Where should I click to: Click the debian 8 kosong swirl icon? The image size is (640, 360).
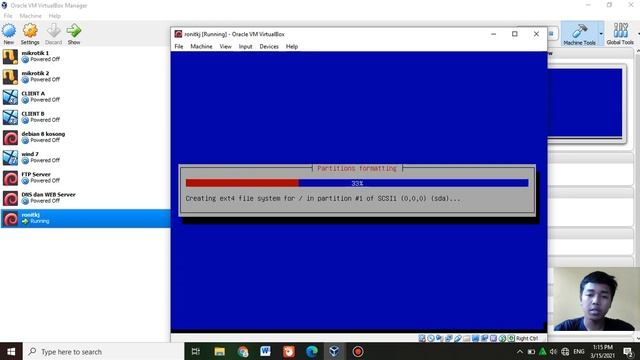(x=10, y=138)
